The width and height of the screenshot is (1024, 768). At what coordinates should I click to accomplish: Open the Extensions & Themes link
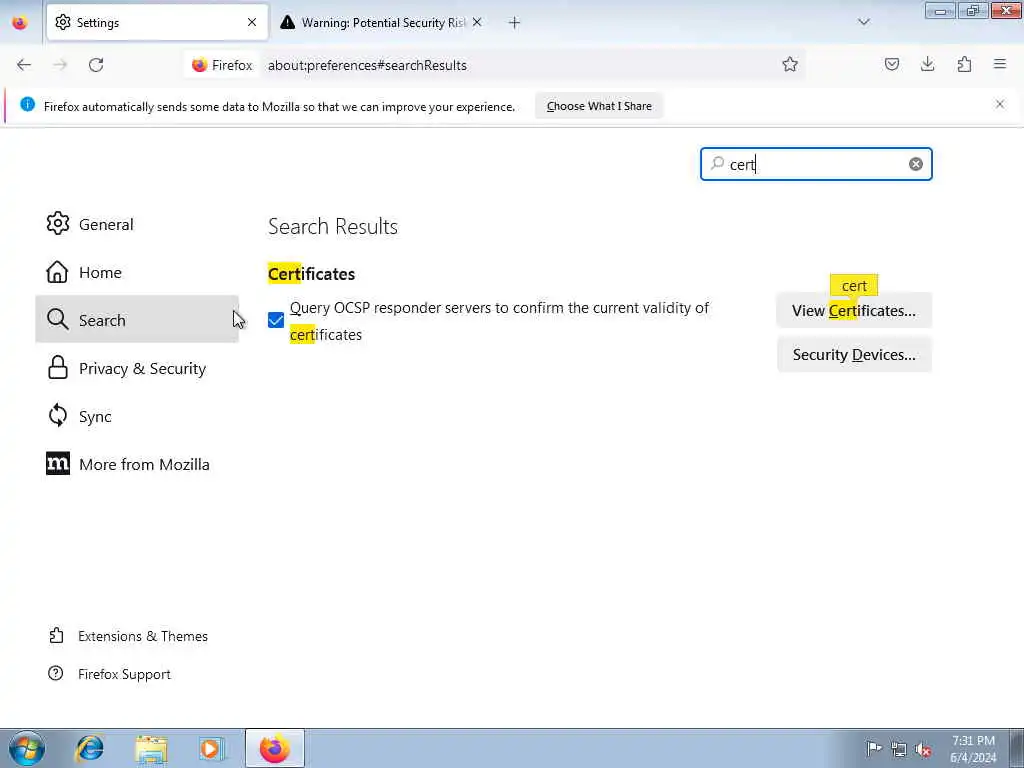click(x=128, y=636)
